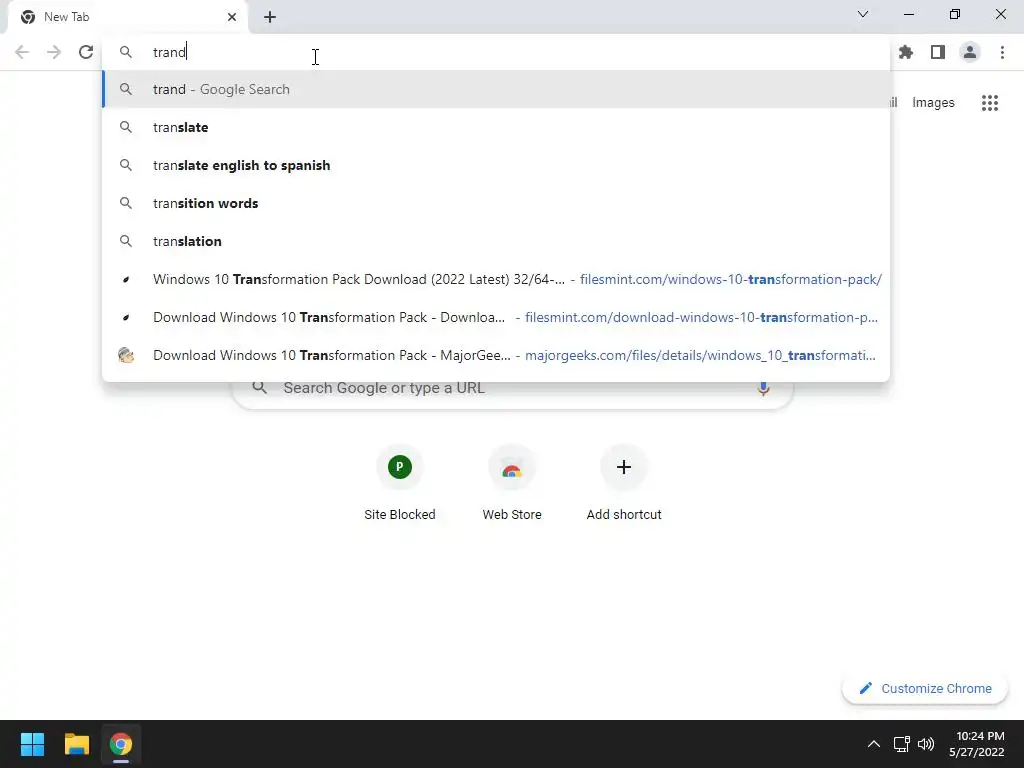This screenshot has height=768, width=1024.
Task: Open the Site Blocked shortcut
Action: coord(400,483)
